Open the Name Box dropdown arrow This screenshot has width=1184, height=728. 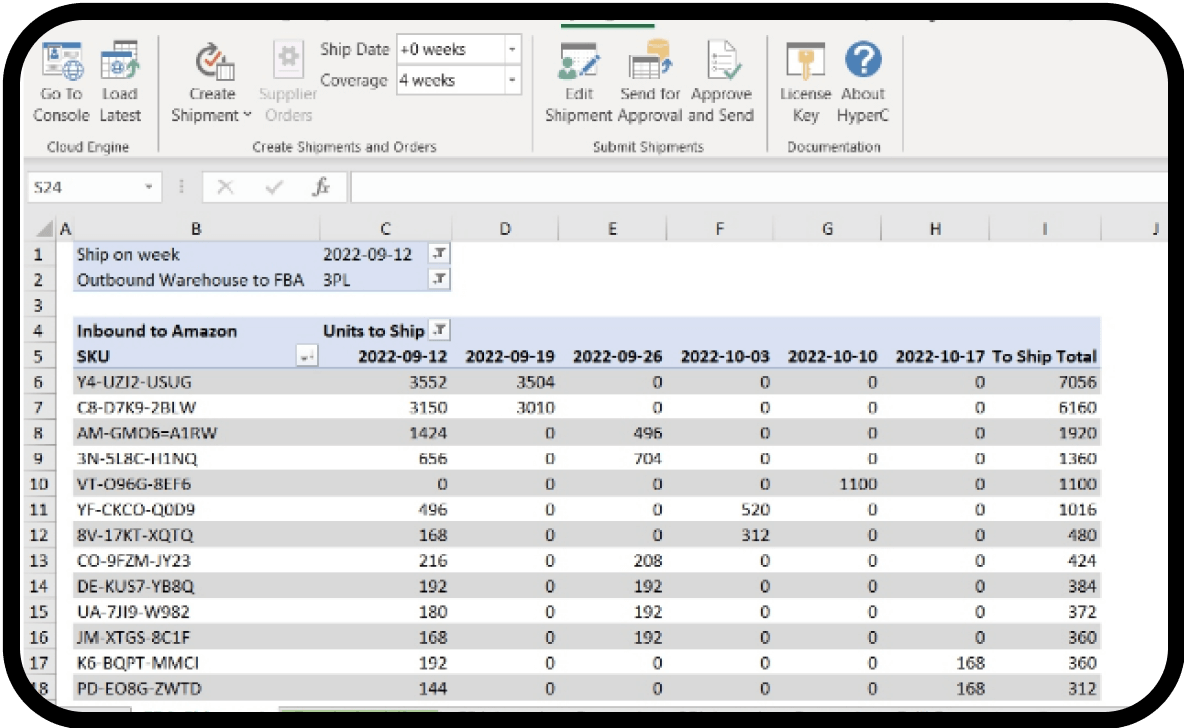pos(149,187)
